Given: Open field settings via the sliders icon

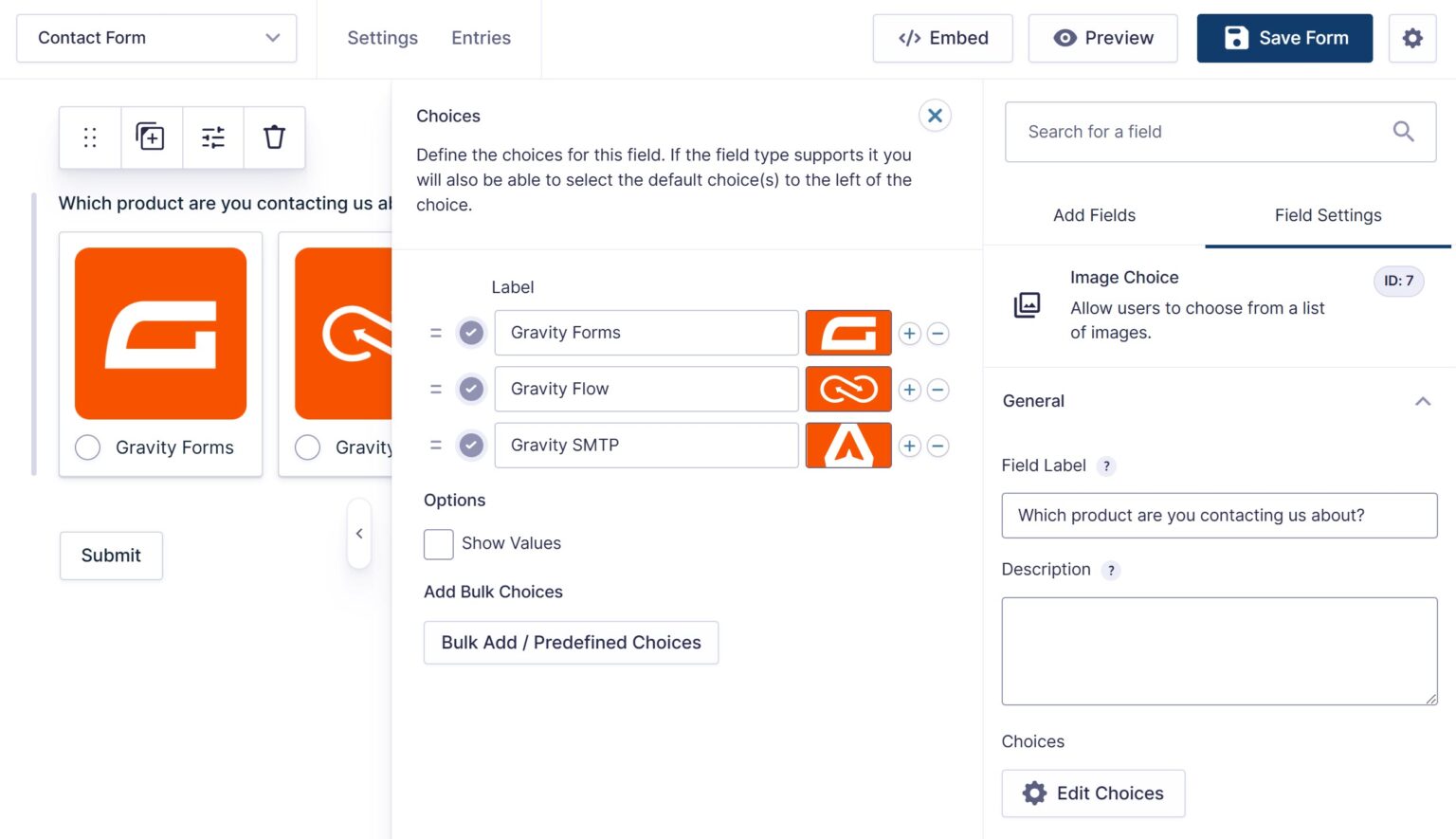Looking at the screenshot, I should pos(212,137).
